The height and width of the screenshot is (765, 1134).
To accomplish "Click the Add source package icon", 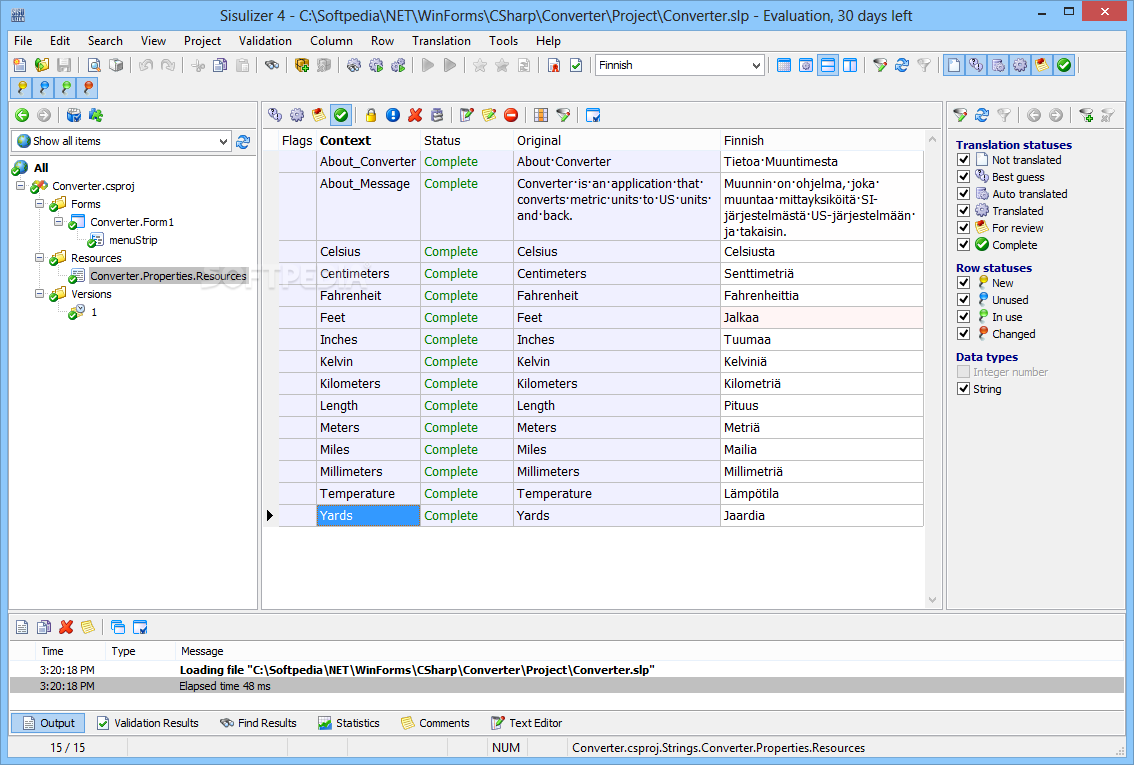I will pyautogui.click(x=302, y=65).
